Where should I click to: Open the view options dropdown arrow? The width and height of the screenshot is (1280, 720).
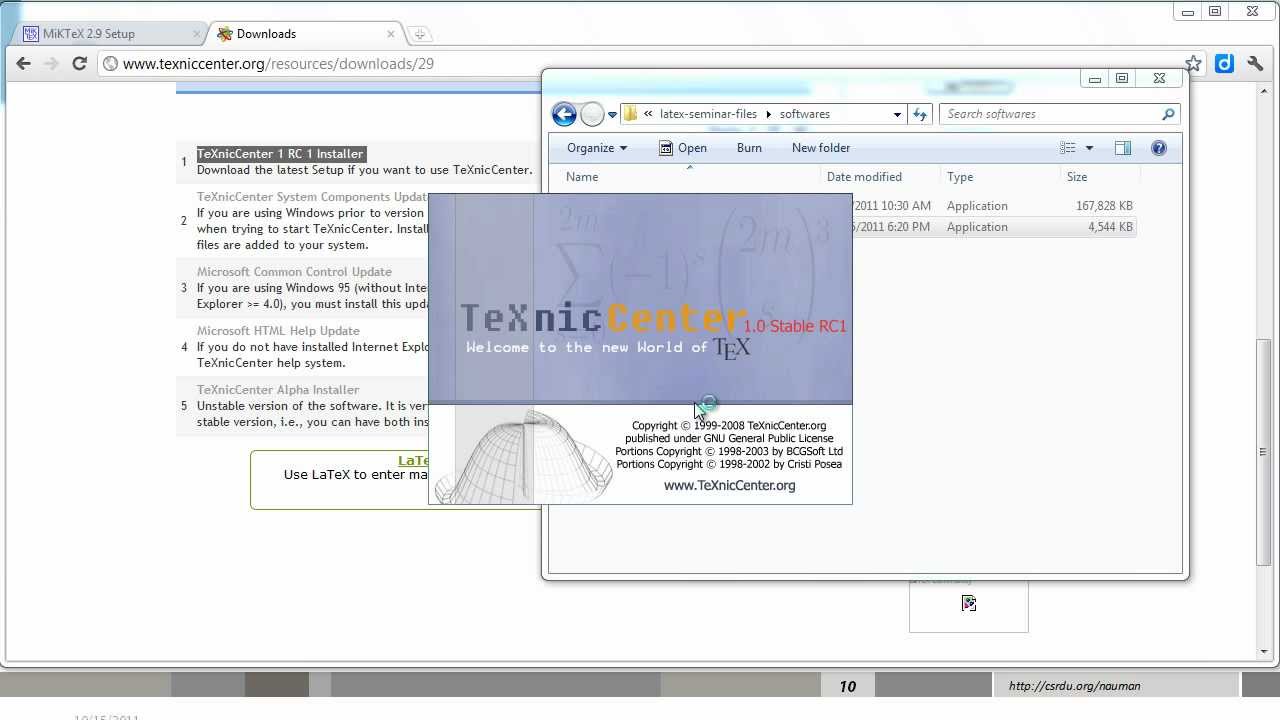(1089, 148)
